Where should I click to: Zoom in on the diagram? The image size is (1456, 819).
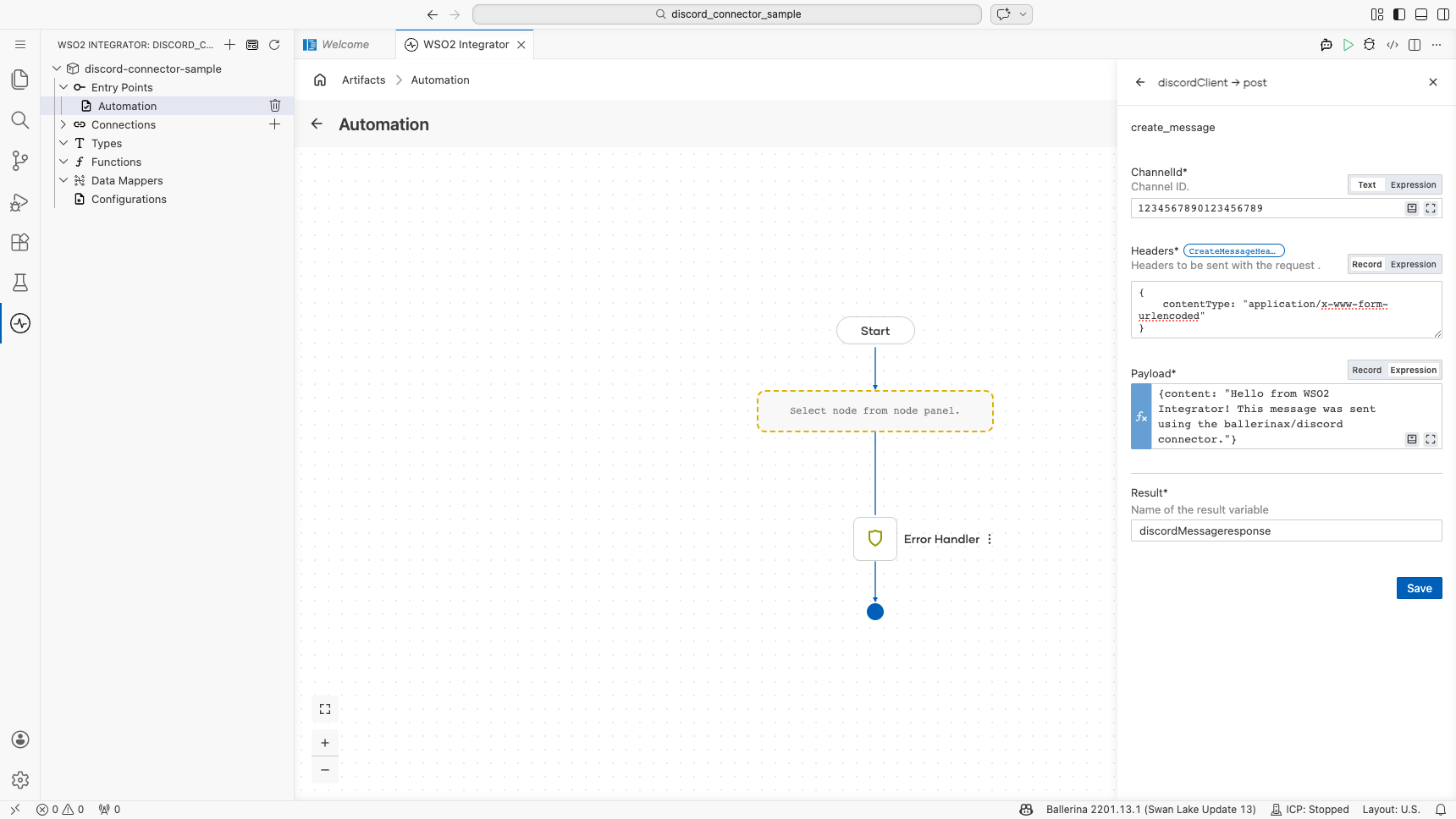[325, 743]
